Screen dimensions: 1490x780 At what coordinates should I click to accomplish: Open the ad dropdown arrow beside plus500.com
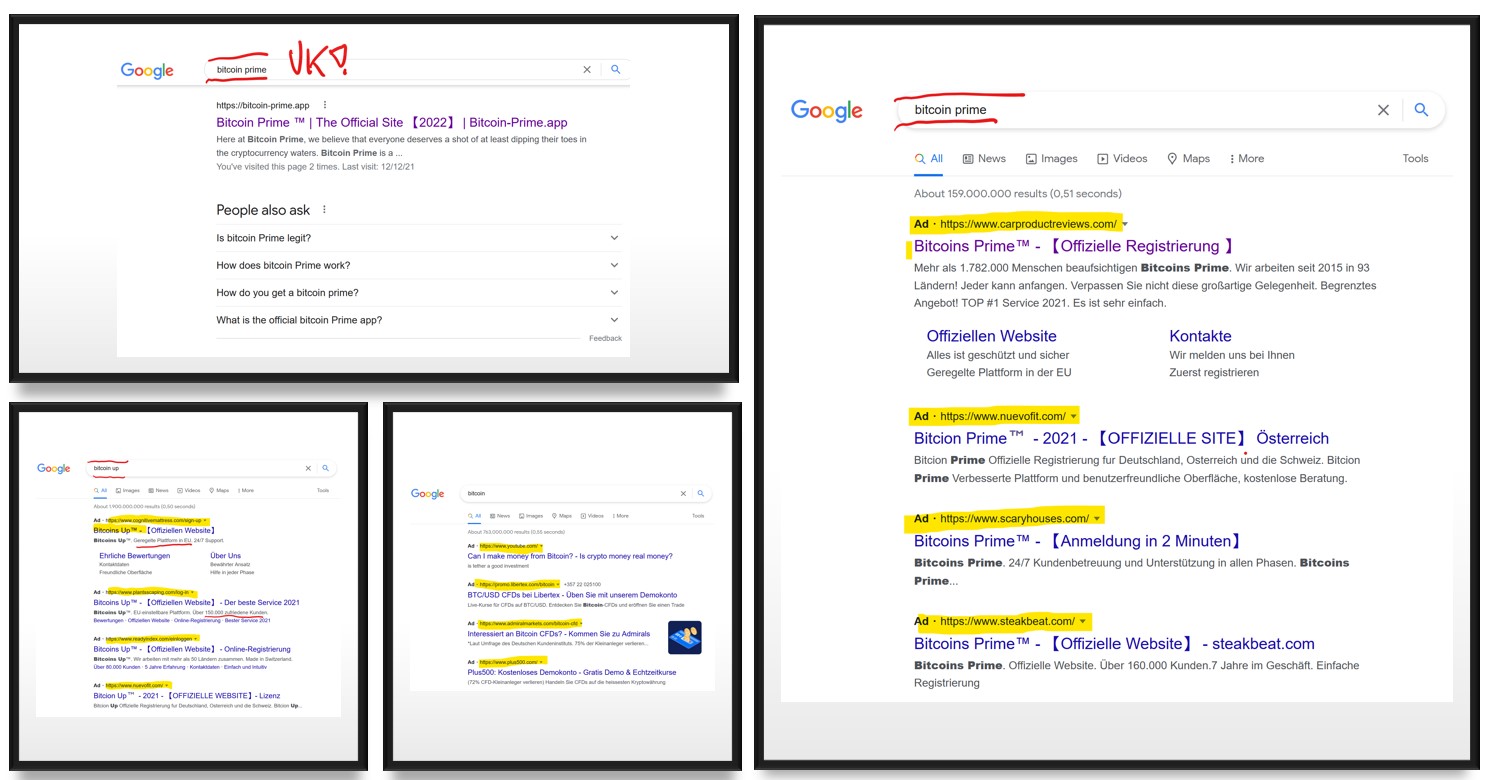(540, 662)
